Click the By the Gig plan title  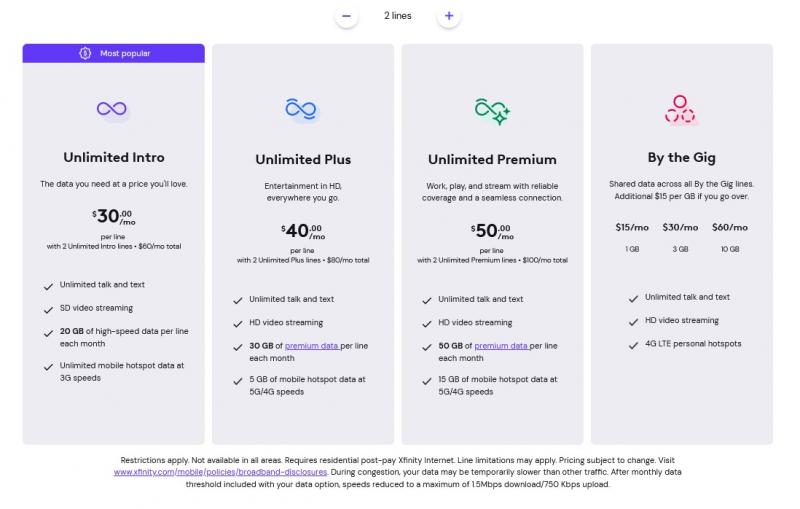coord(682,158)
